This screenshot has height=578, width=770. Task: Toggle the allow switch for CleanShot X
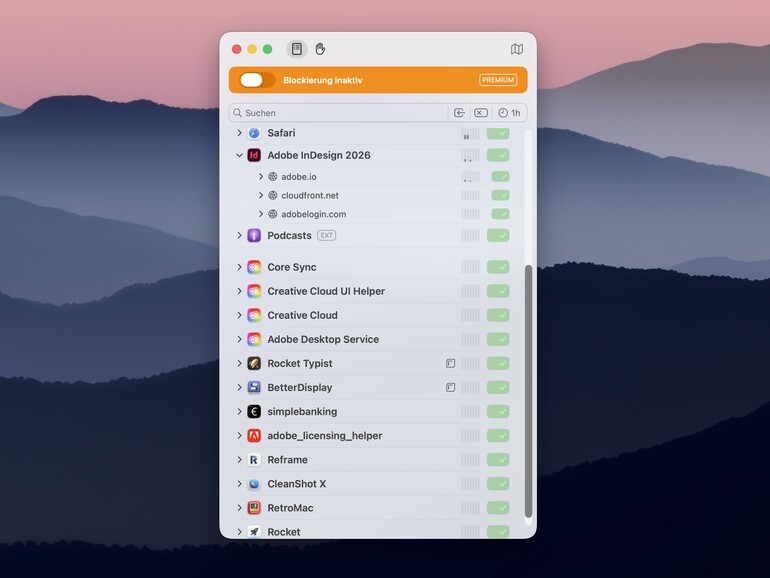click(498, 484)
